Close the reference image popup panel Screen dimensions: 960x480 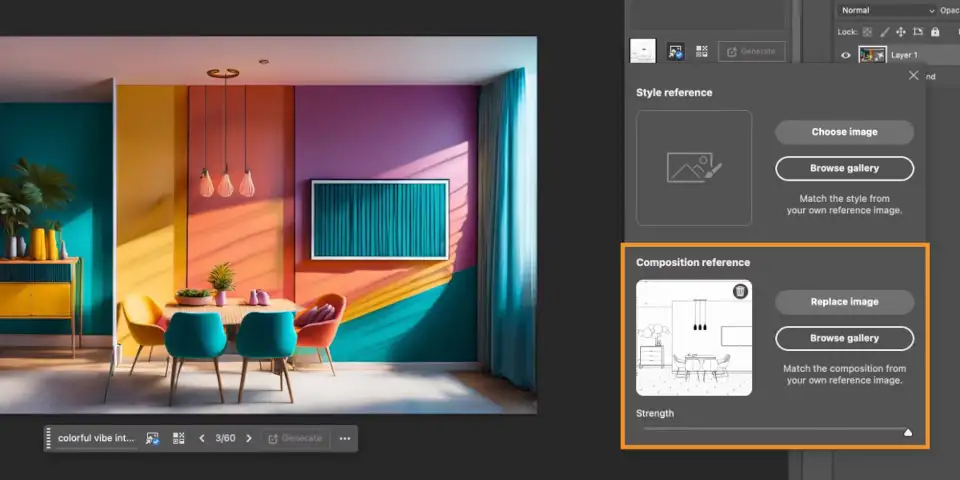(913, 76)
